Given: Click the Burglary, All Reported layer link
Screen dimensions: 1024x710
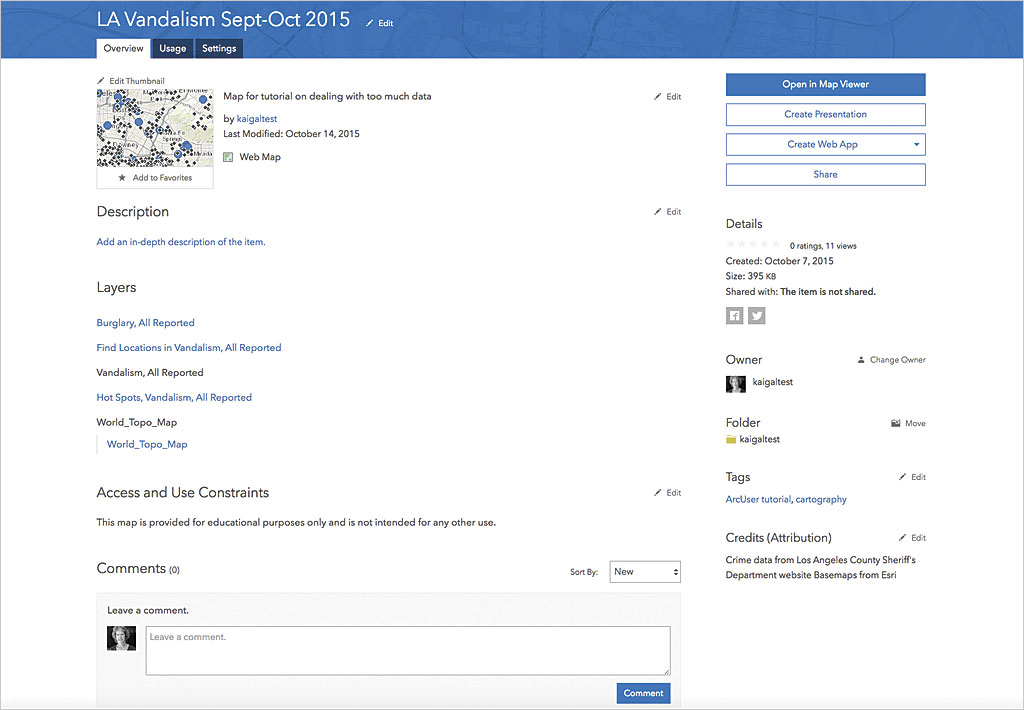Looking at the screenshot, I should (145, 323).
